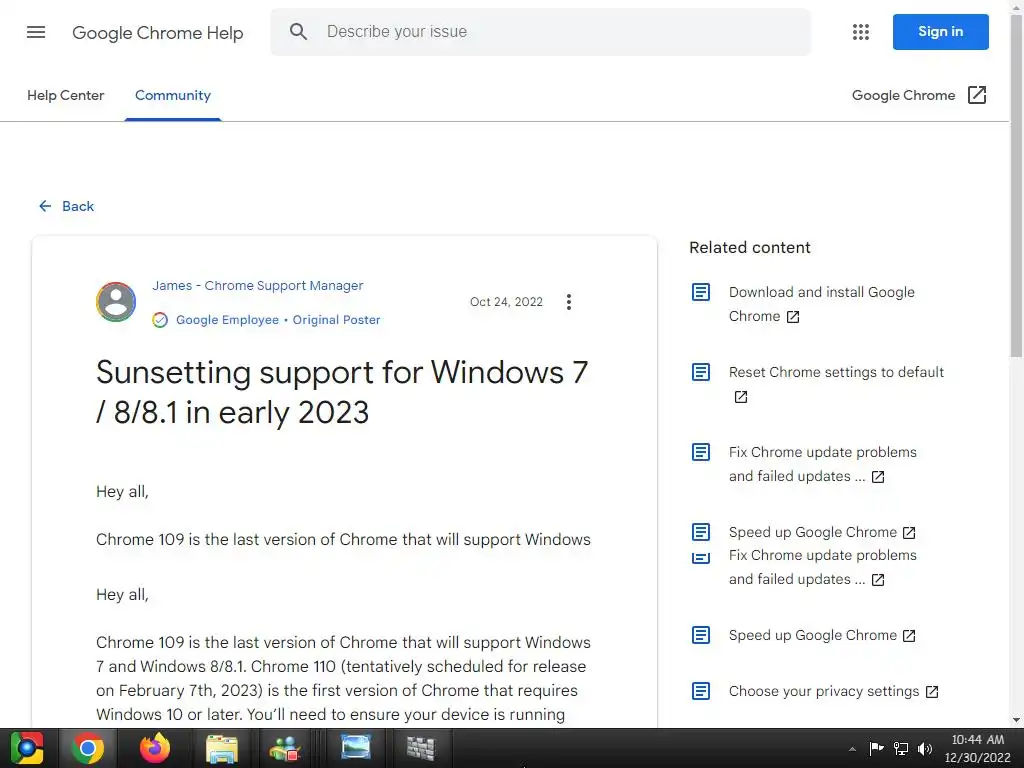Click the Original Poster label
Image resolution: width=1024 pixels, height=768 pixels.
[336, 320]
